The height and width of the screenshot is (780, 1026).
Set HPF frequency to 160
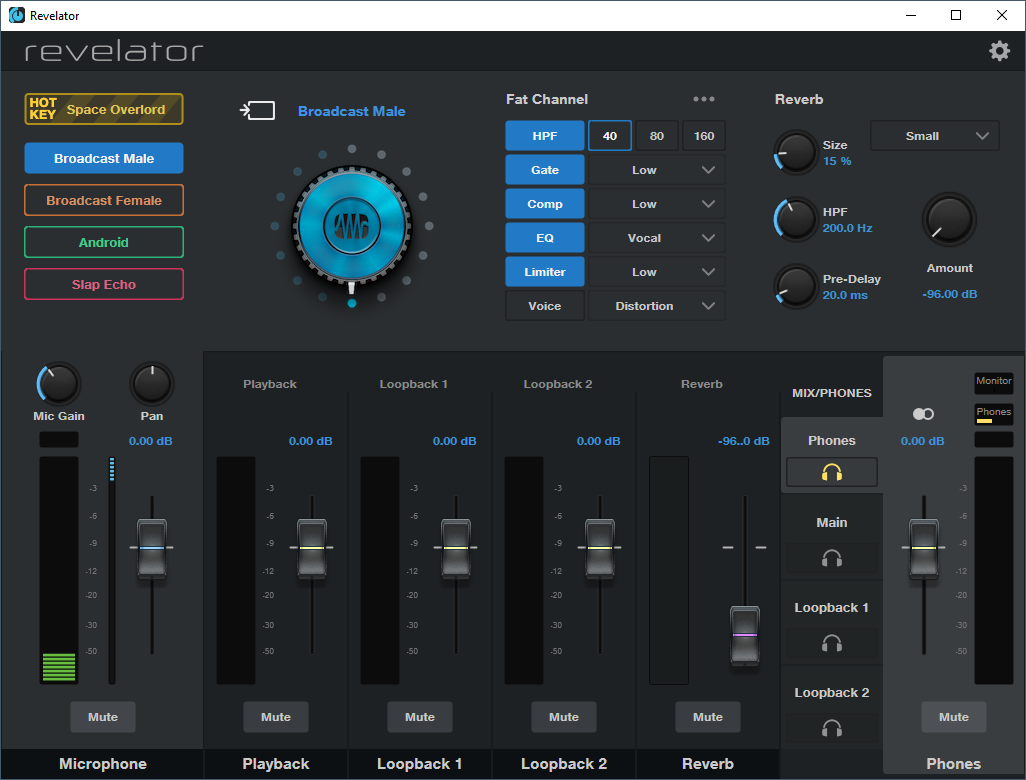pyautogui.click(x=704, y=136)
